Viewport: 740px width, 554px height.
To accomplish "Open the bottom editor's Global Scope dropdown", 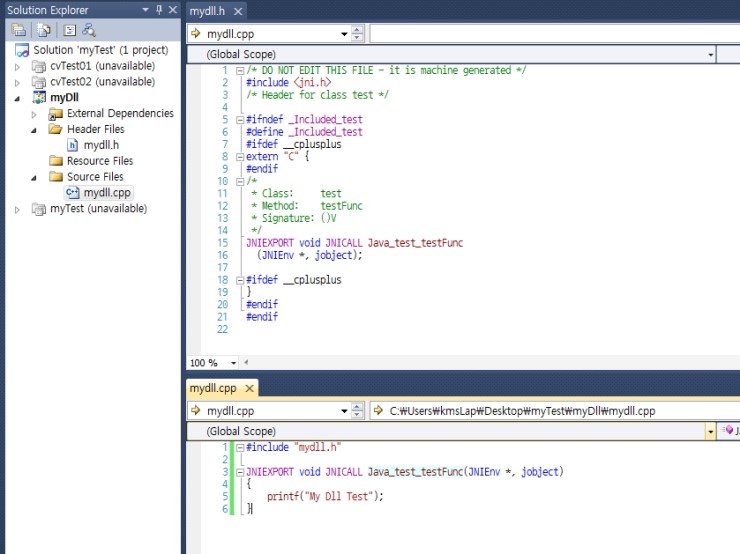I will 710,431.
